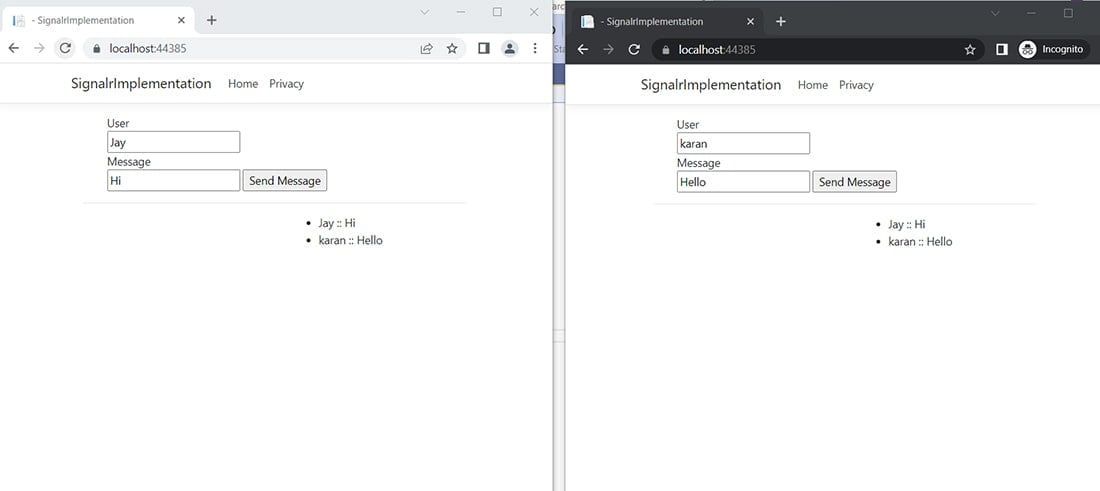Select SignalrImplementation tab in left window
The image size is (1100, 491).
click(x=98, y=20)
